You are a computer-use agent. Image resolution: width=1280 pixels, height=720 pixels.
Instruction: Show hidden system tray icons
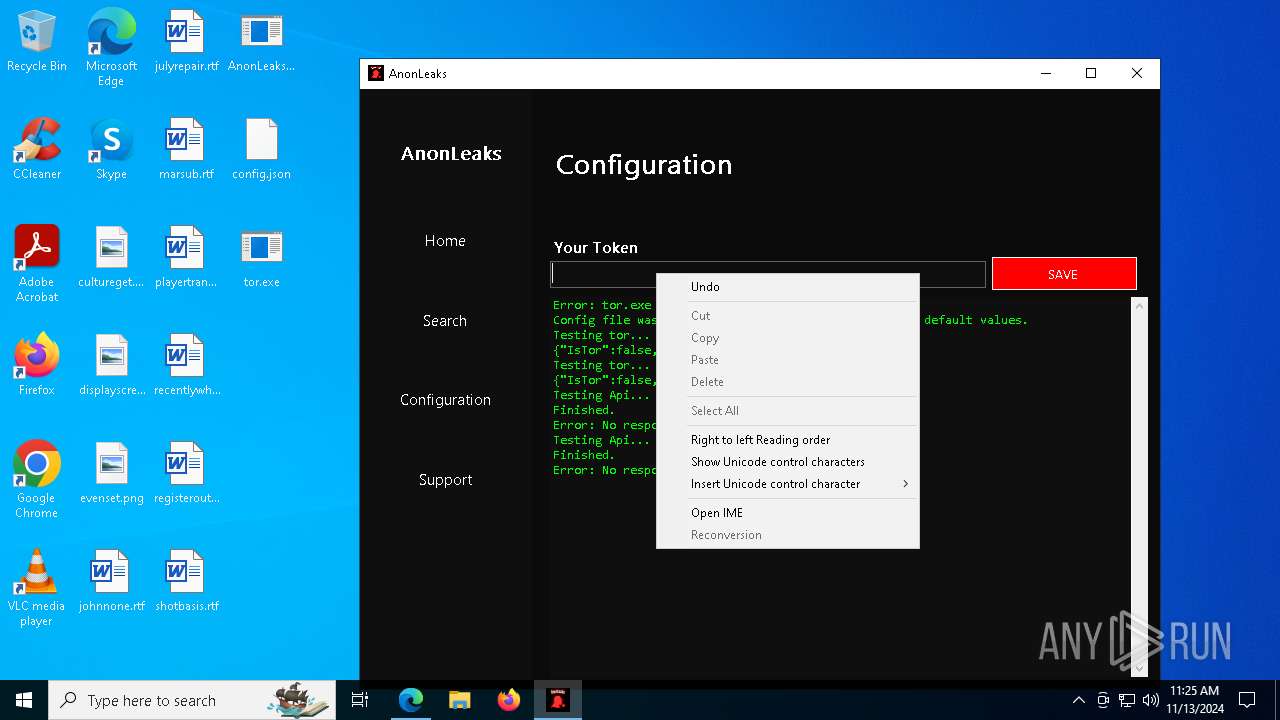(x=1078, y=700)
